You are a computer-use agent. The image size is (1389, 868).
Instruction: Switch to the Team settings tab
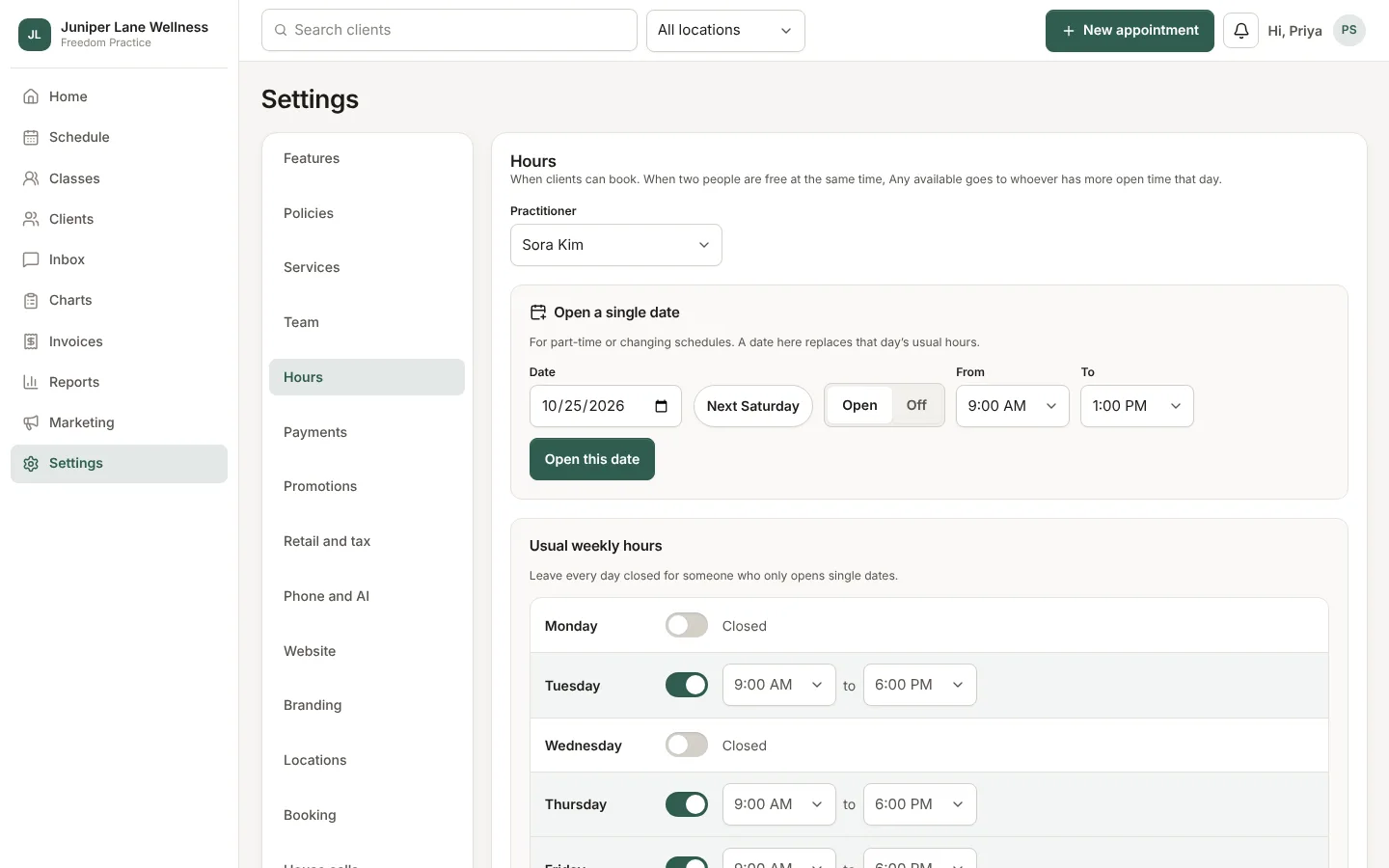pos(367,322)
